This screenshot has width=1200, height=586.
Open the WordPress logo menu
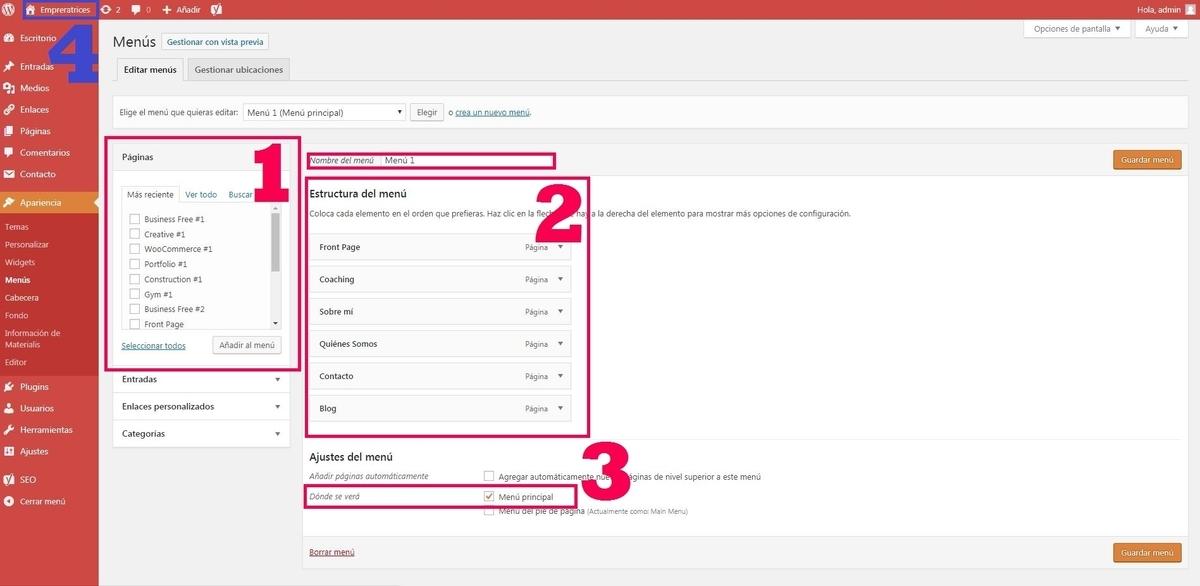click(x=11, y=9)
